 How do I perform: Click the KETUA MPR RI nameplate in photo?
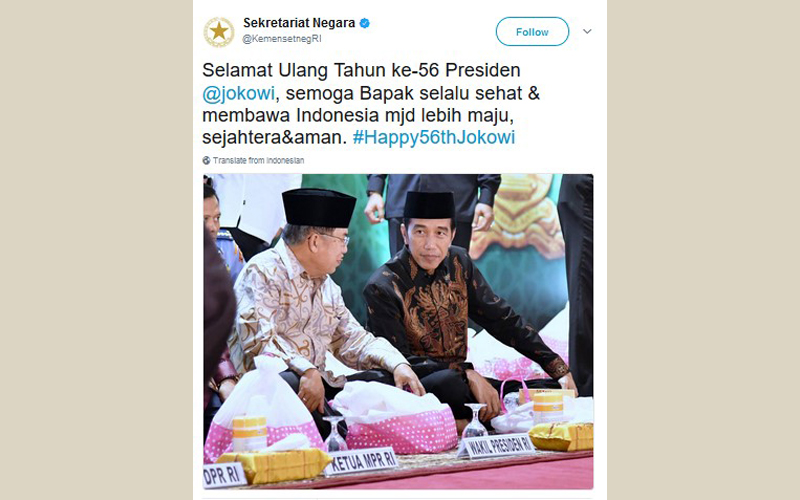[x=362, y=461]
